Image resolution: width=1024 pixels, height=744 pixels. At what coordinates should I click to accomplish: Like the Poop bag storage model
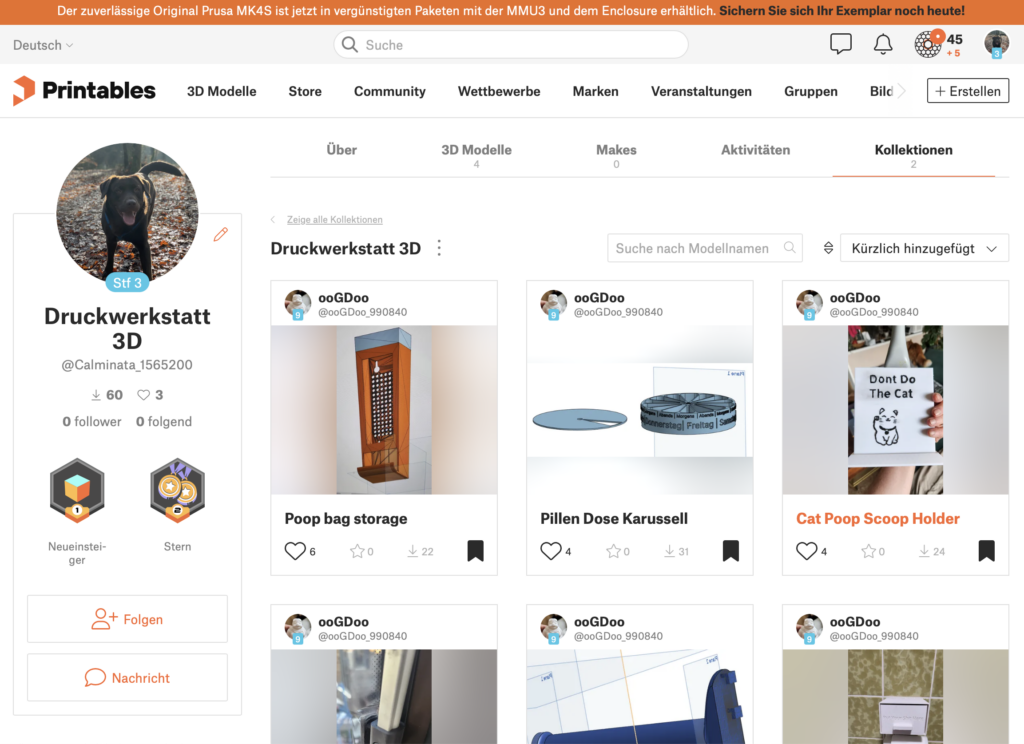click(x=295, y=551)
